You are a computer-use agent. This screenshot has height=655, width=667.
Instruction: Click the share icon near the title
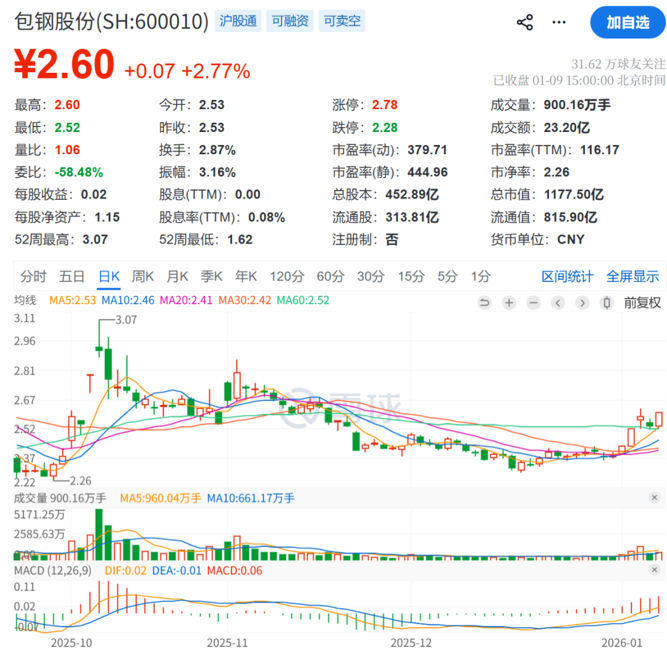(x=524, y=22)
